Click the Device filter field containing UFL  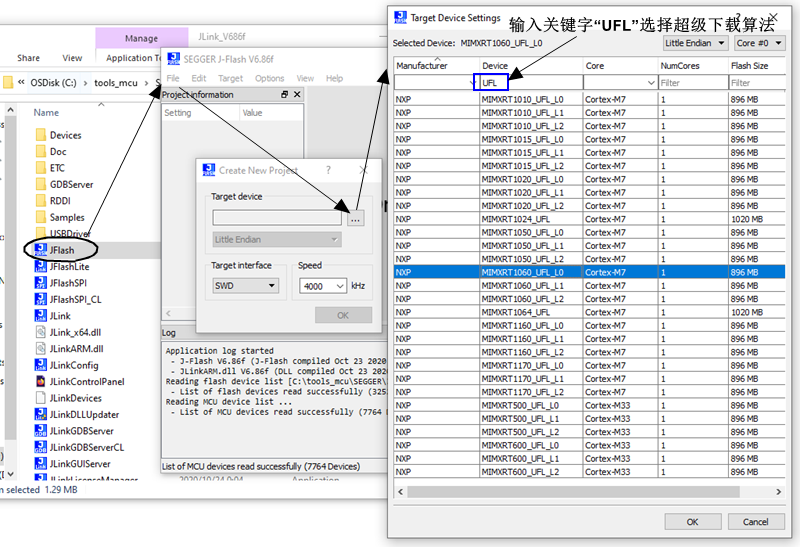(531, 83)
